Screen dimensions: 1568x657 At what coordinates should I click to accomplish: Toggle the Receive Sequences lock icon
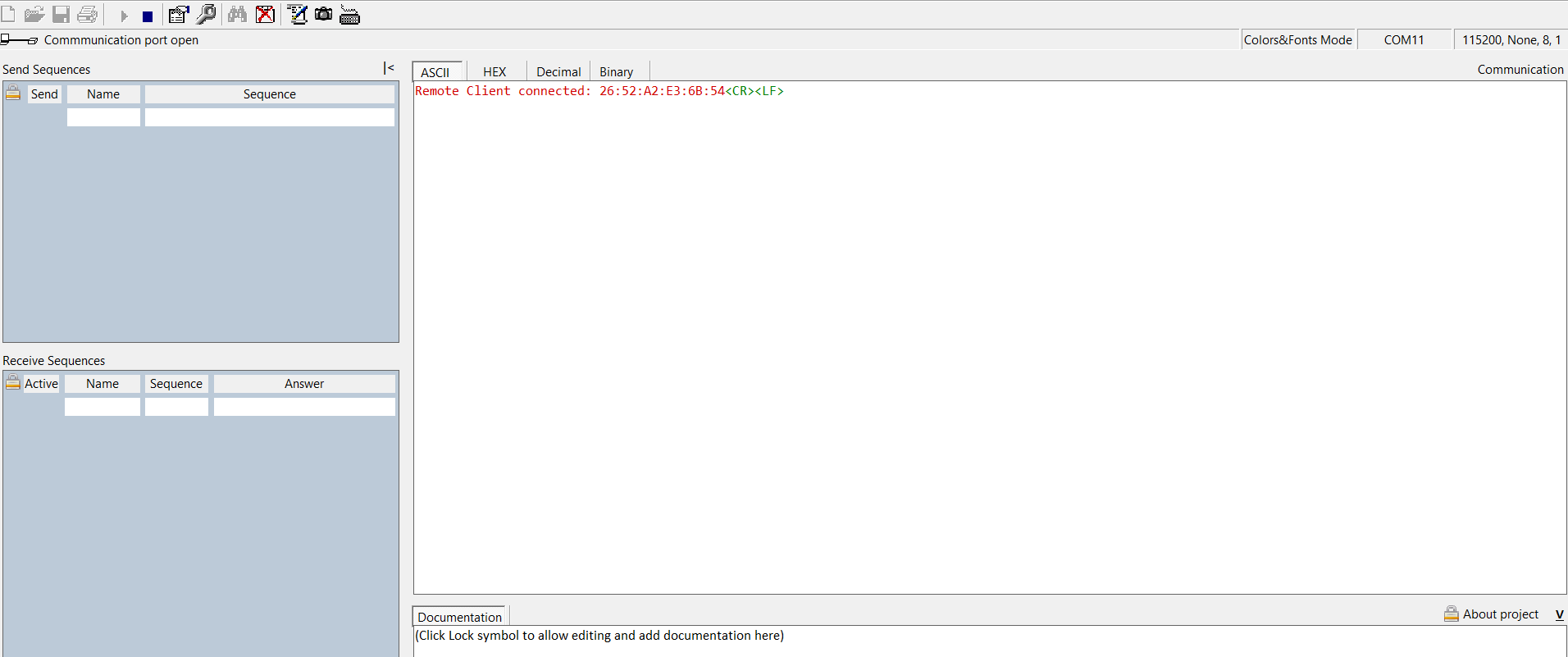[x=13, y=382]
